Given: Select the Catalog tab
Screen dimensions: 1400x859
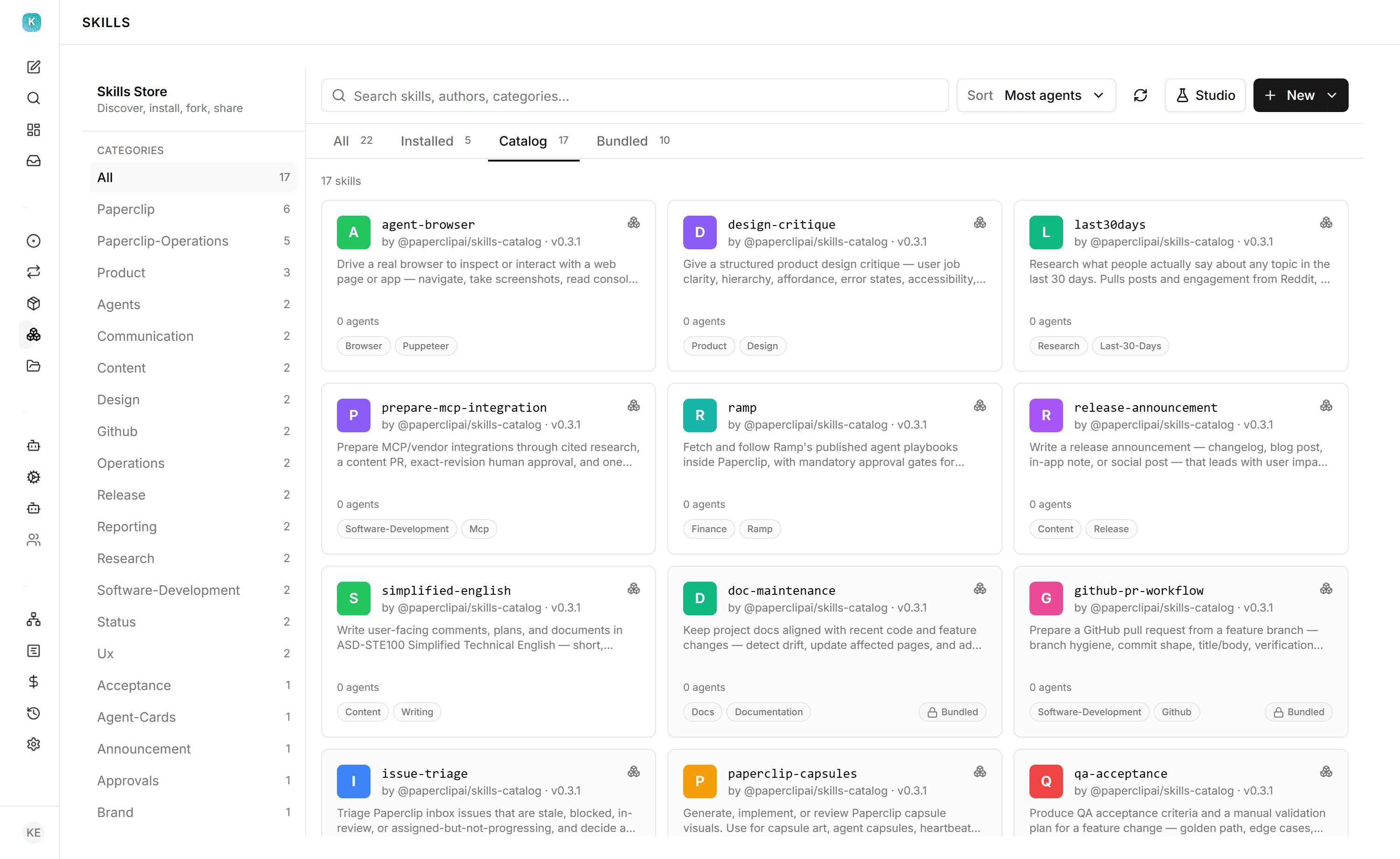Looking at the screenshot, I should tap(533, 141).
